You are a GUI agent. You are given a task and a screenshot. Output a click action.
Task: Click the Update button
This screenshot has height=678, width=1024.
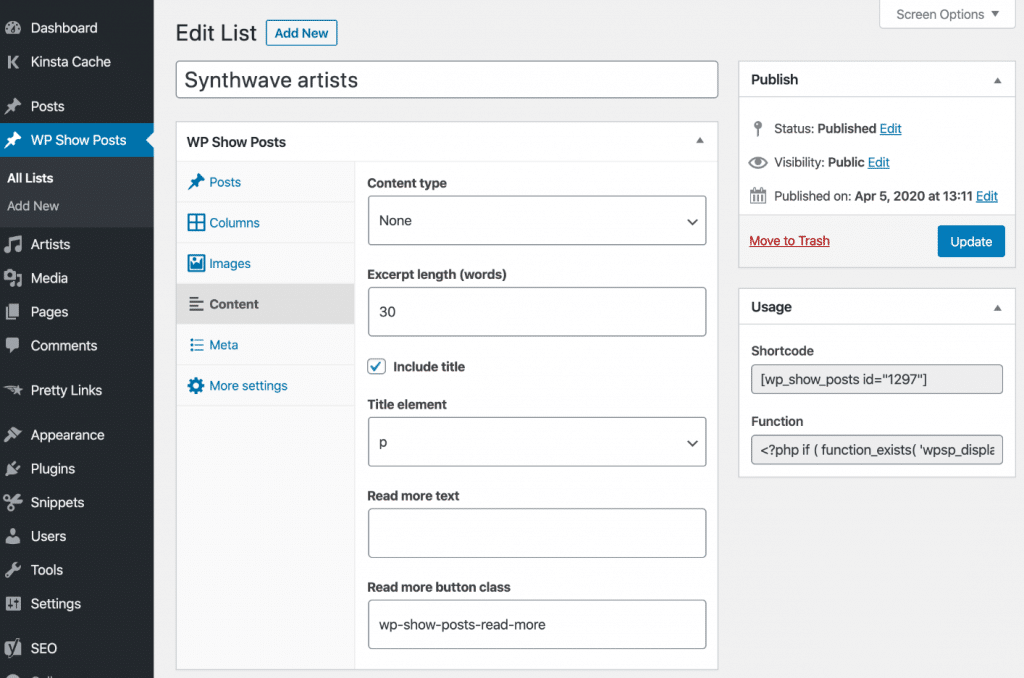[971, 241]
